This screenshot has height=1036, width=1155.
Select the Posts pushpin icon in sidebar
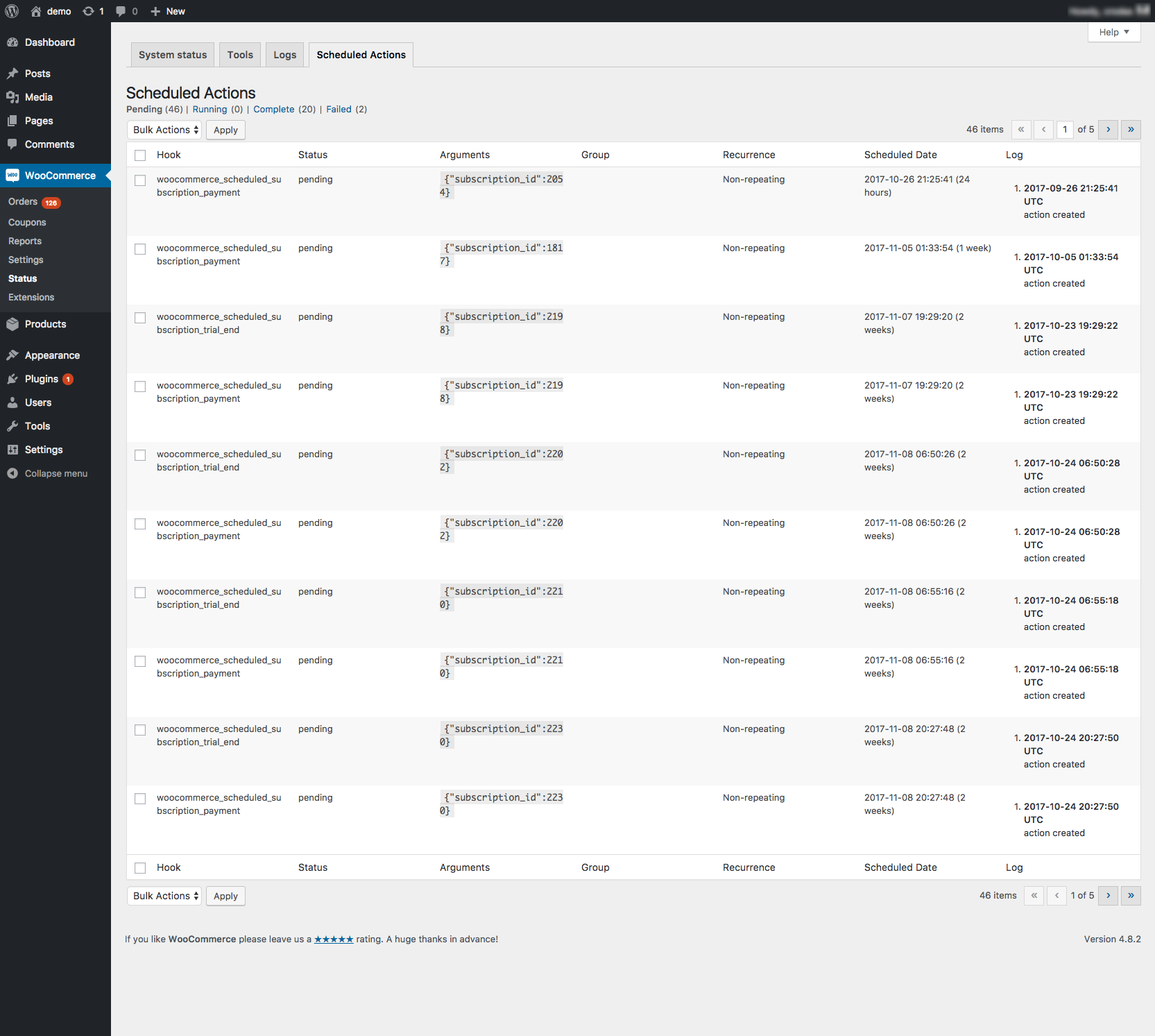point(14,74)
